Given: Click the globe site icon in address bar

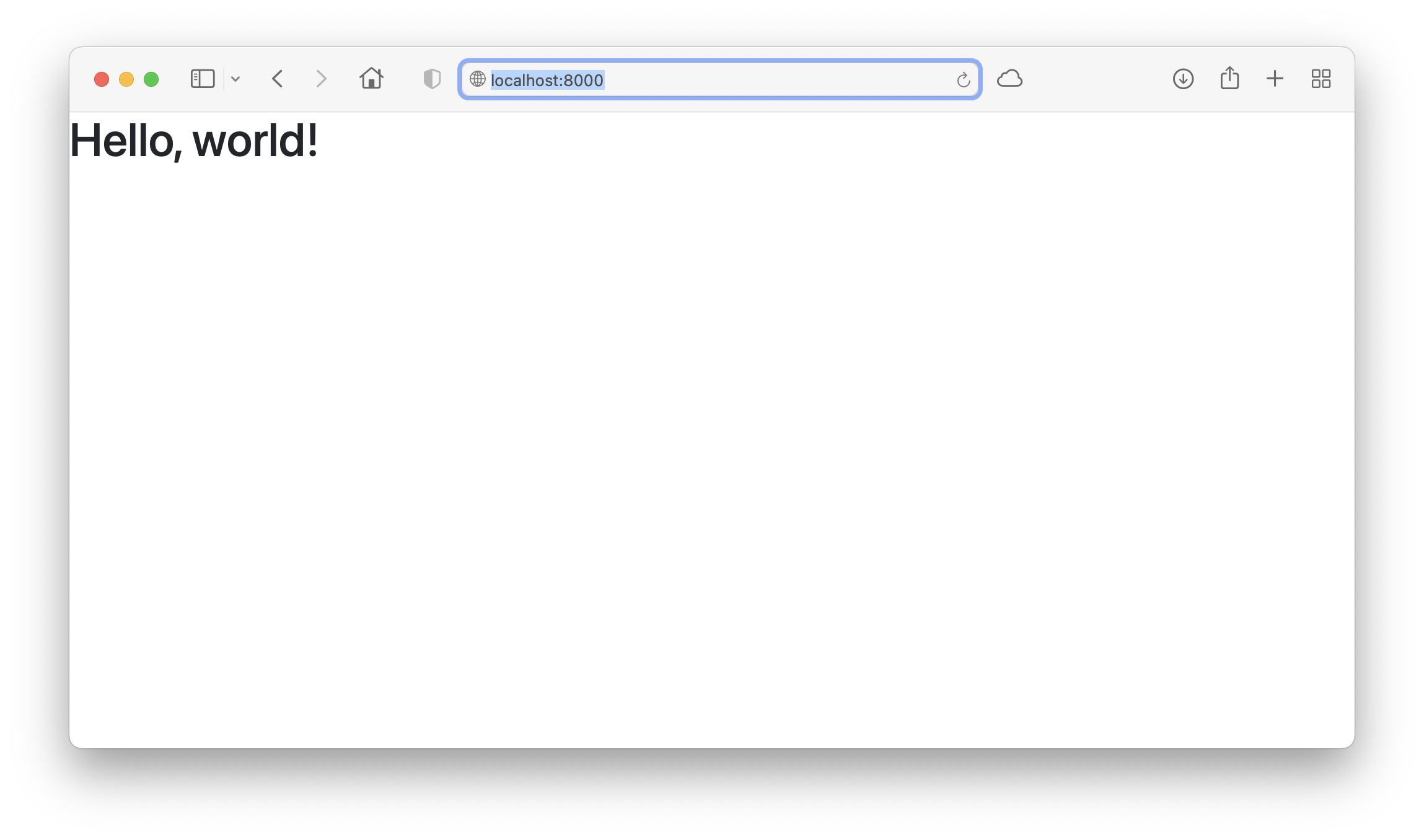Looking at the screenshot, I should (x=477, y=79).
